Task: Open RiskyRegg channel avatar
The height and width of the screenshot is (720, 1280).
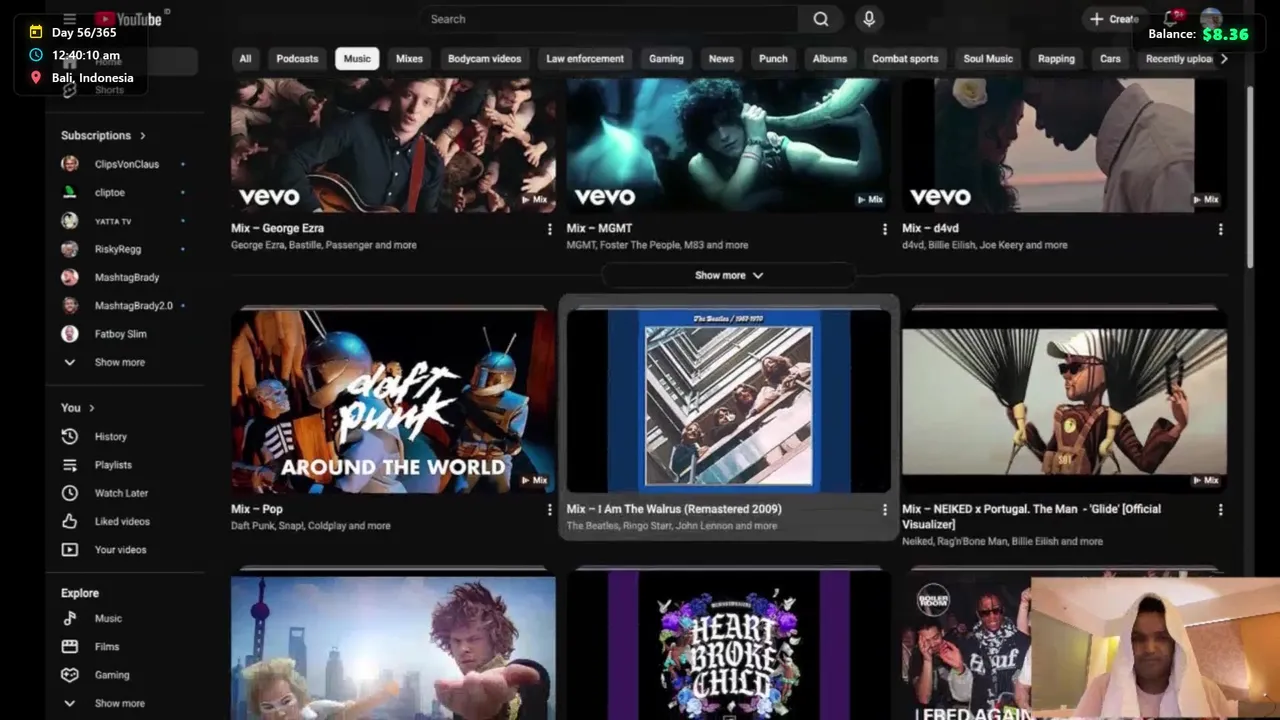Action: pos(70,249)
